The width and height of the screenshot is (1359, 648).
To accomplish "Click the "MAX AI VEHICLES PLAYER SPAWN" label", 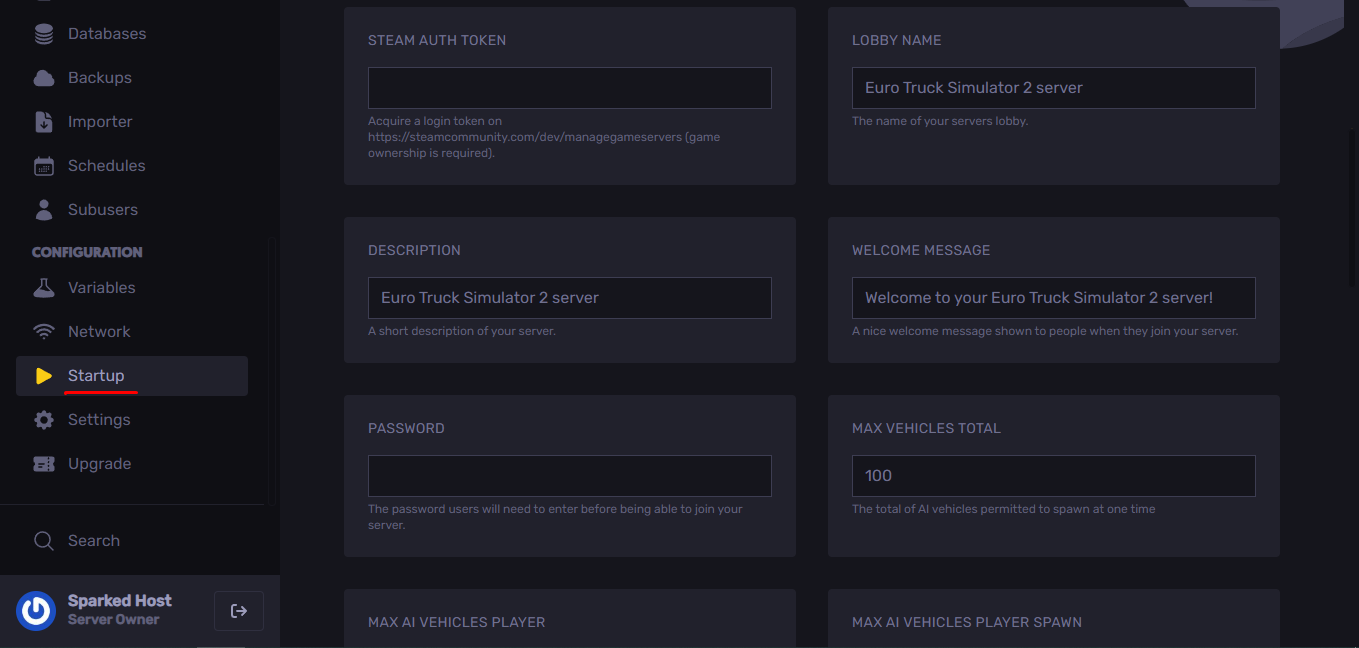I will pos(967,623).
